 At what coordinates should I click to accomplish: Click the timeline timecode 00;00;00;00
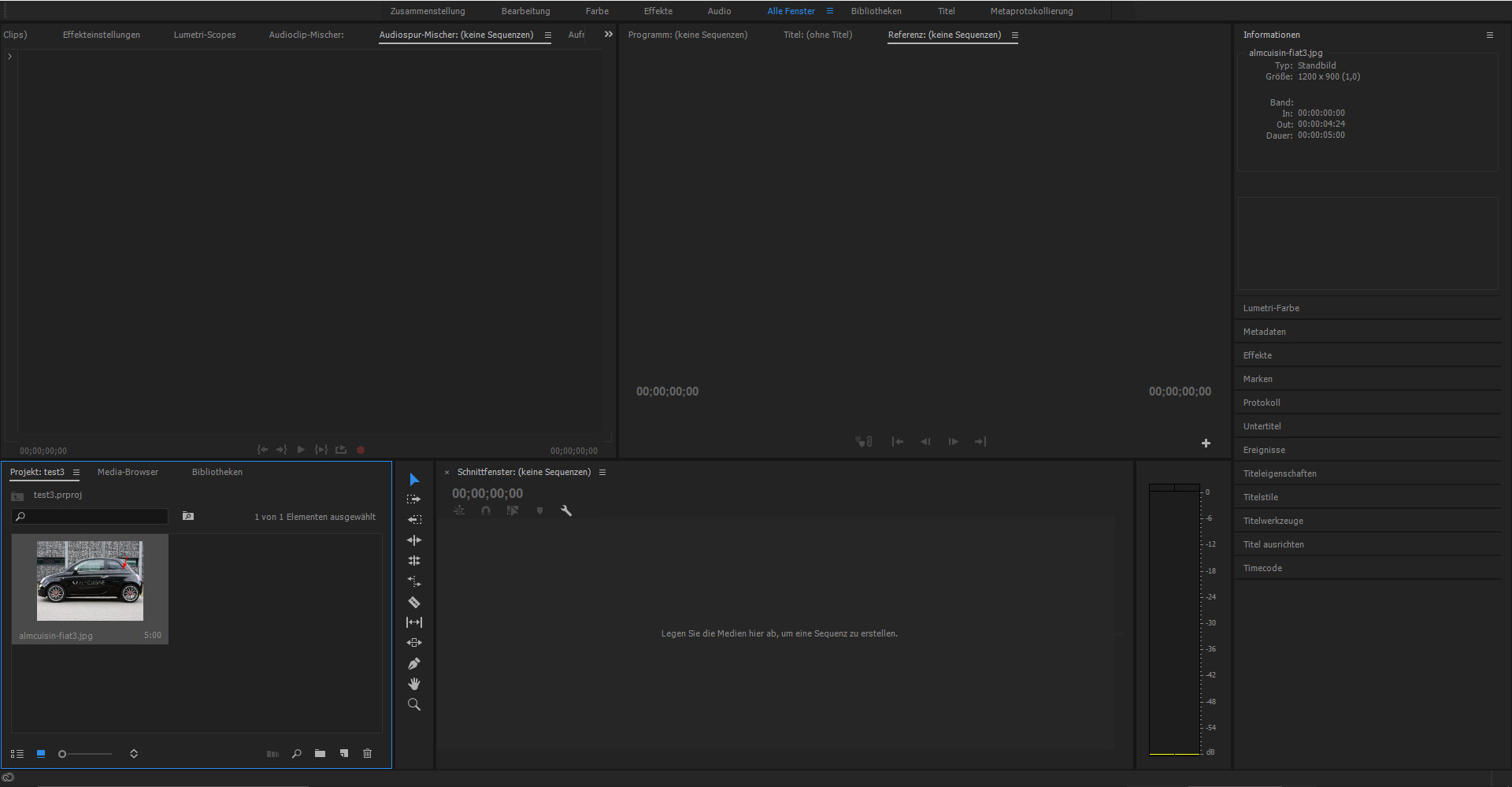point(487,493)
